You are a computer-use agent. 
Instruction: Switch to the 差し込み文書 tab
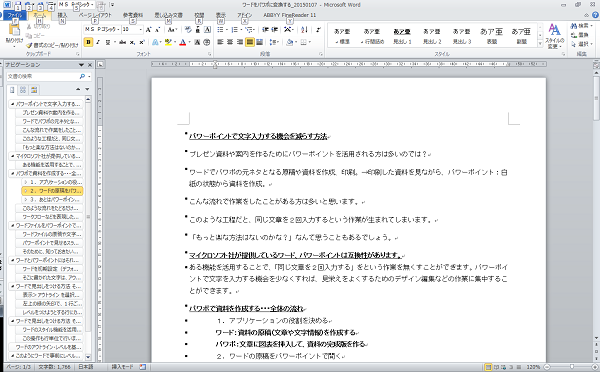click(x=168, y=15)
